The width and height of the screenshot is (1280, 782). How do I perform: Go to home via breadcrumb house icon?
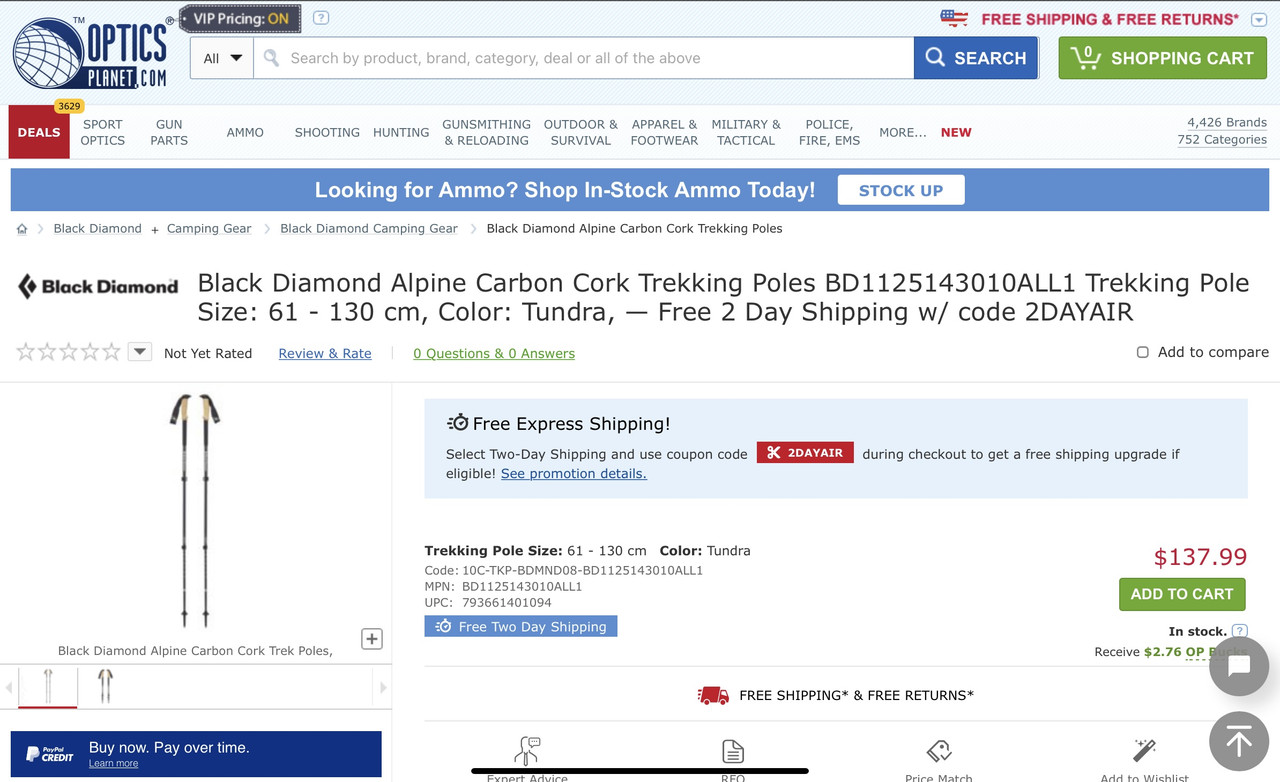point(22,229)
